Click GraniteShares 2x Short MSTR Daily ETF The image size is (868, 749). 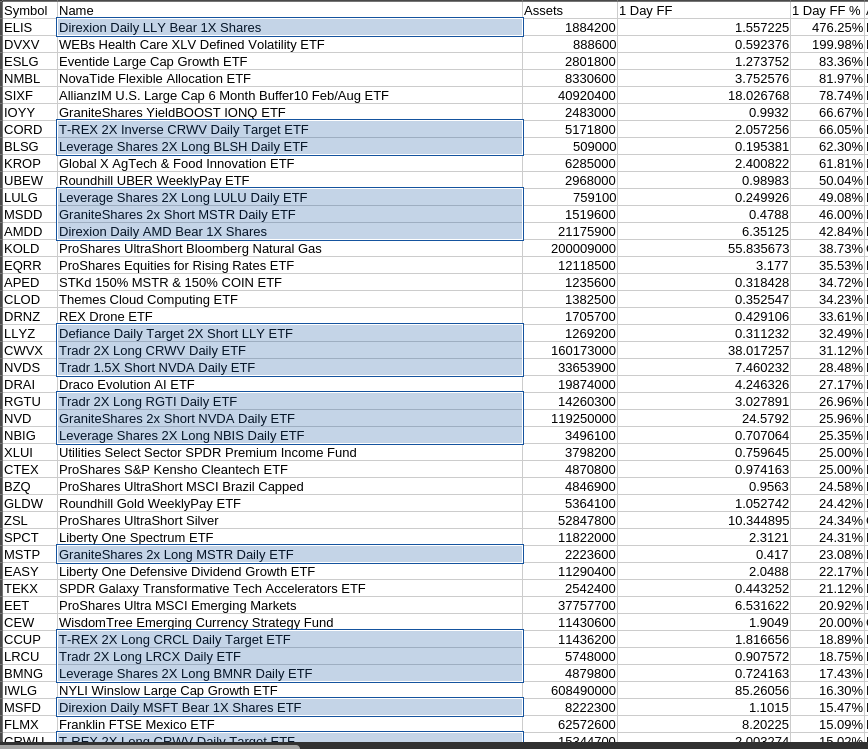click(x=290, y=215)
